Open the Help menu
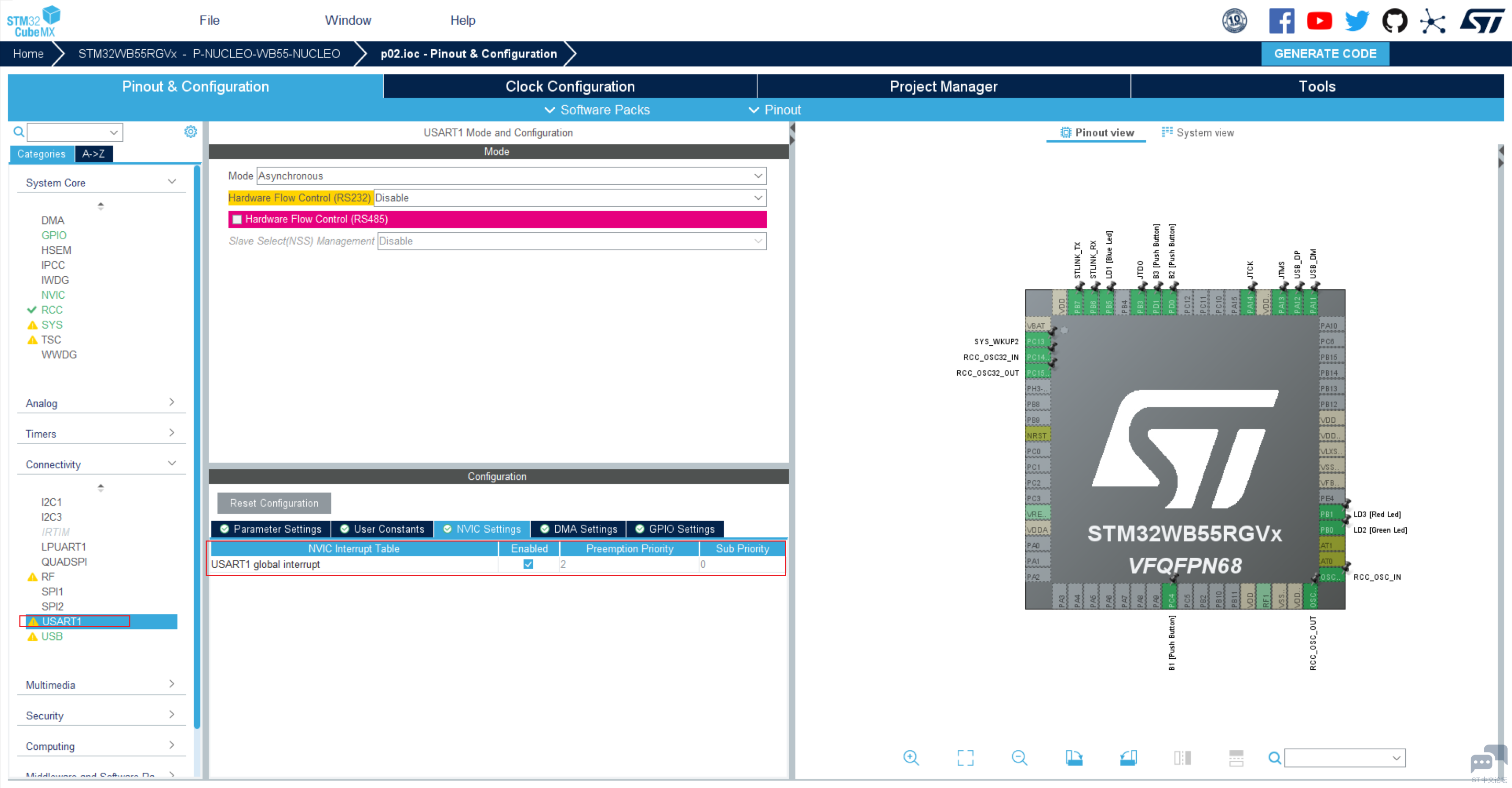The image size is (1512, 788). coord(463,20)
